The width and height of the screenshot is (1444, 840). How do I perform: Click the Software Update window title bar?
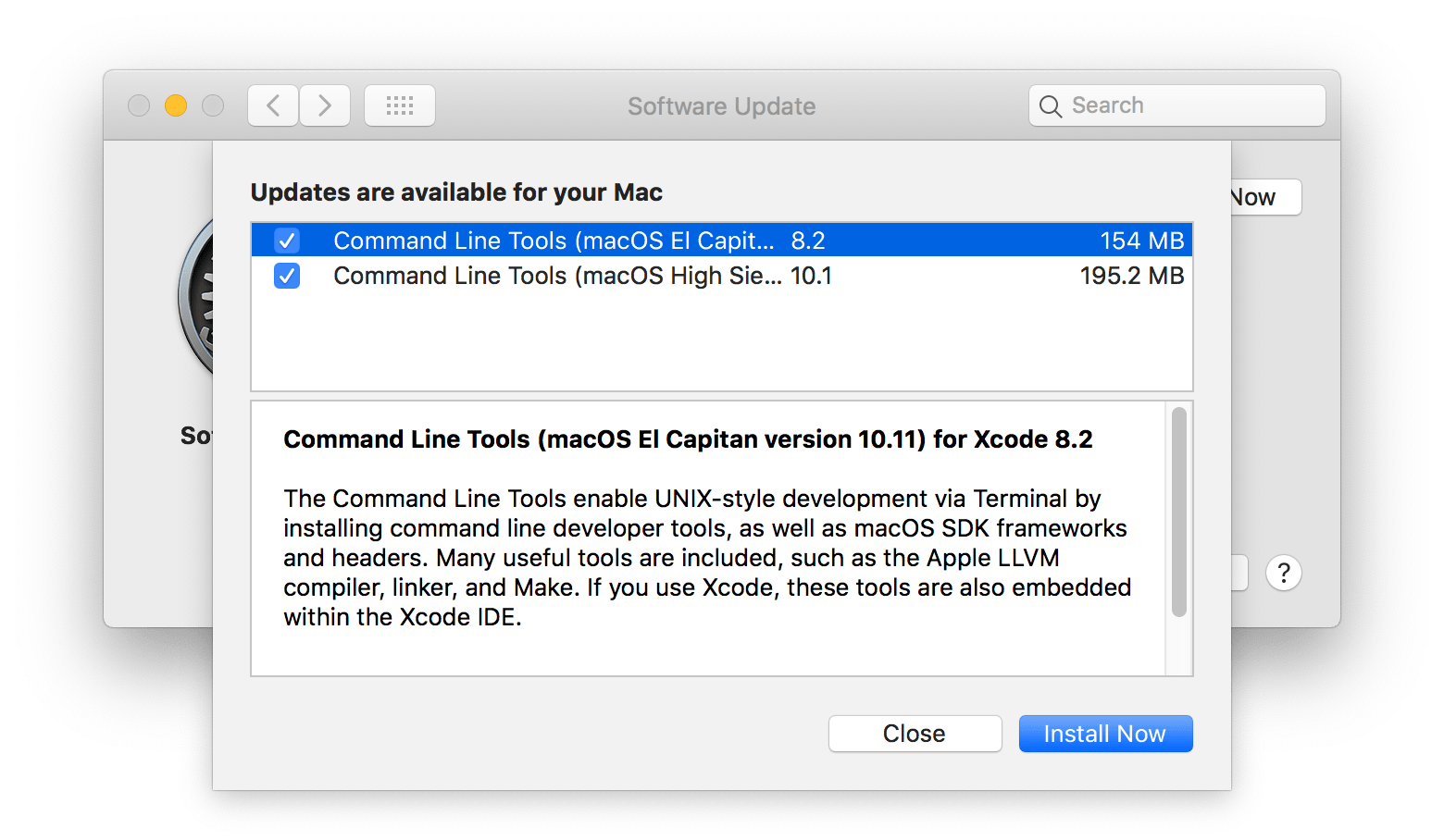[721, 105]
